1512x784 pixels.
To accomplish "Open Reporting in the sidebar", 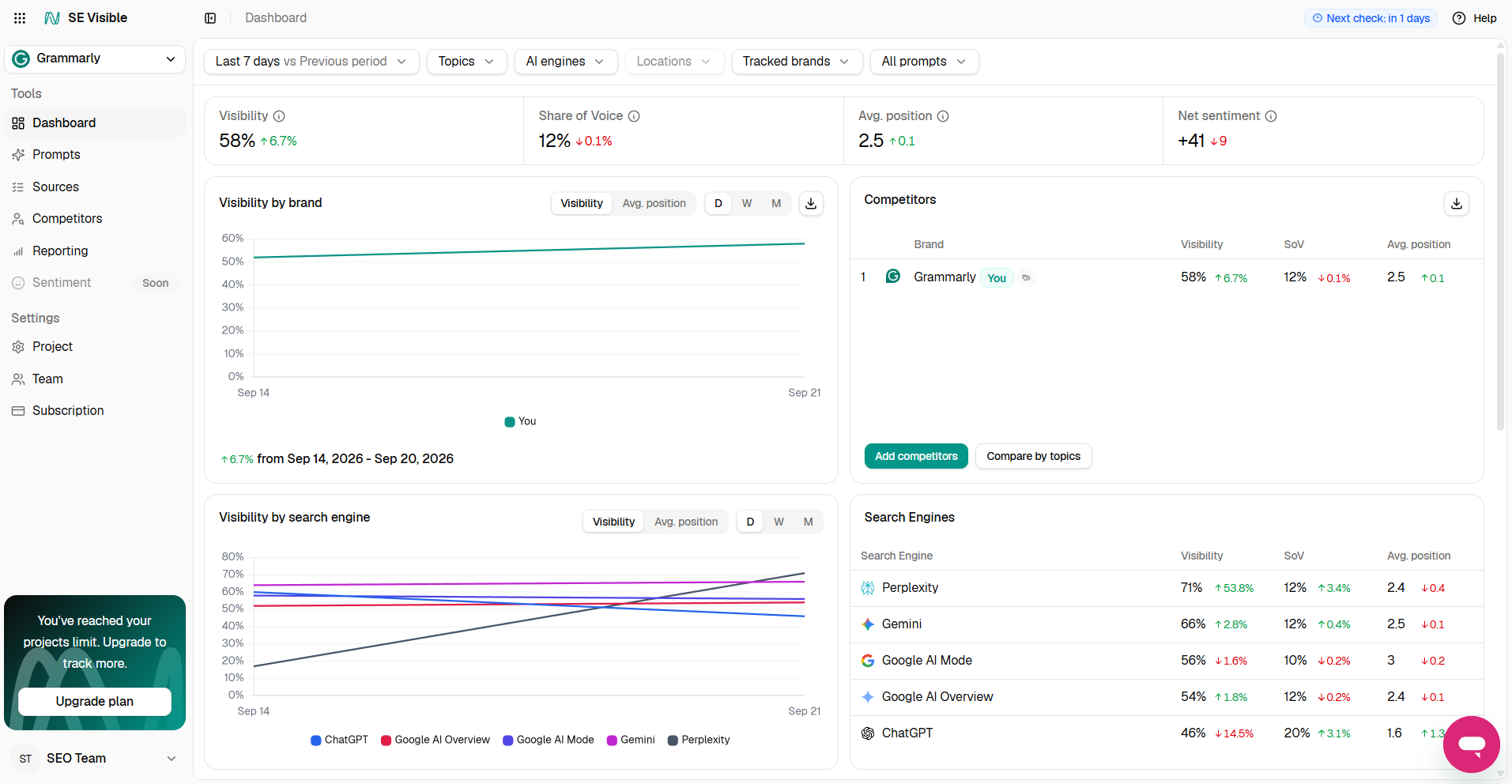I will [95, 251].
